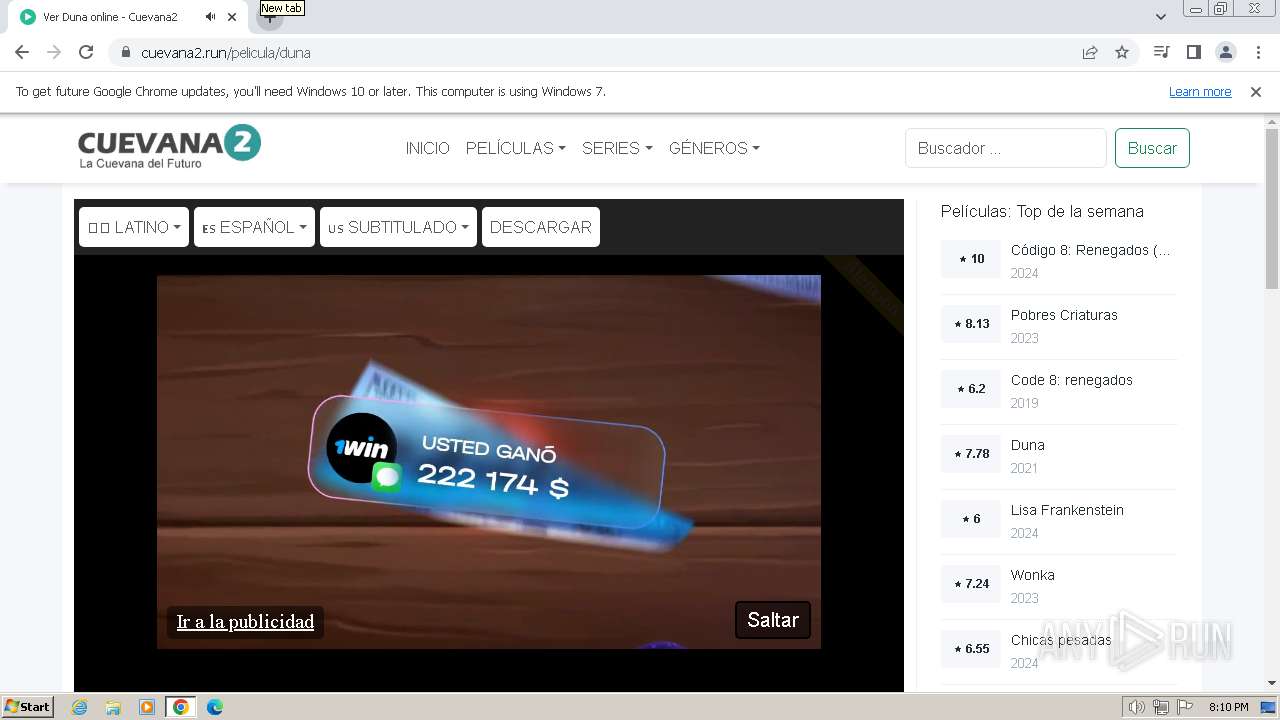Image resolution: width=1280 pixels, height=720 pixels.
Task: Open Learn more about Chrome updates
Action: tap(1200, 92)
